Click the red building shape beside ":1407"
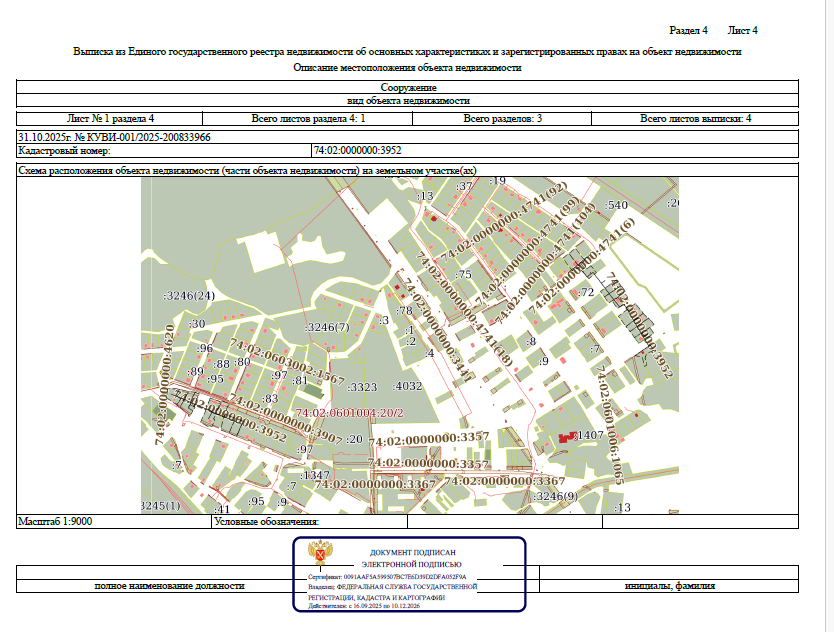 568,438
